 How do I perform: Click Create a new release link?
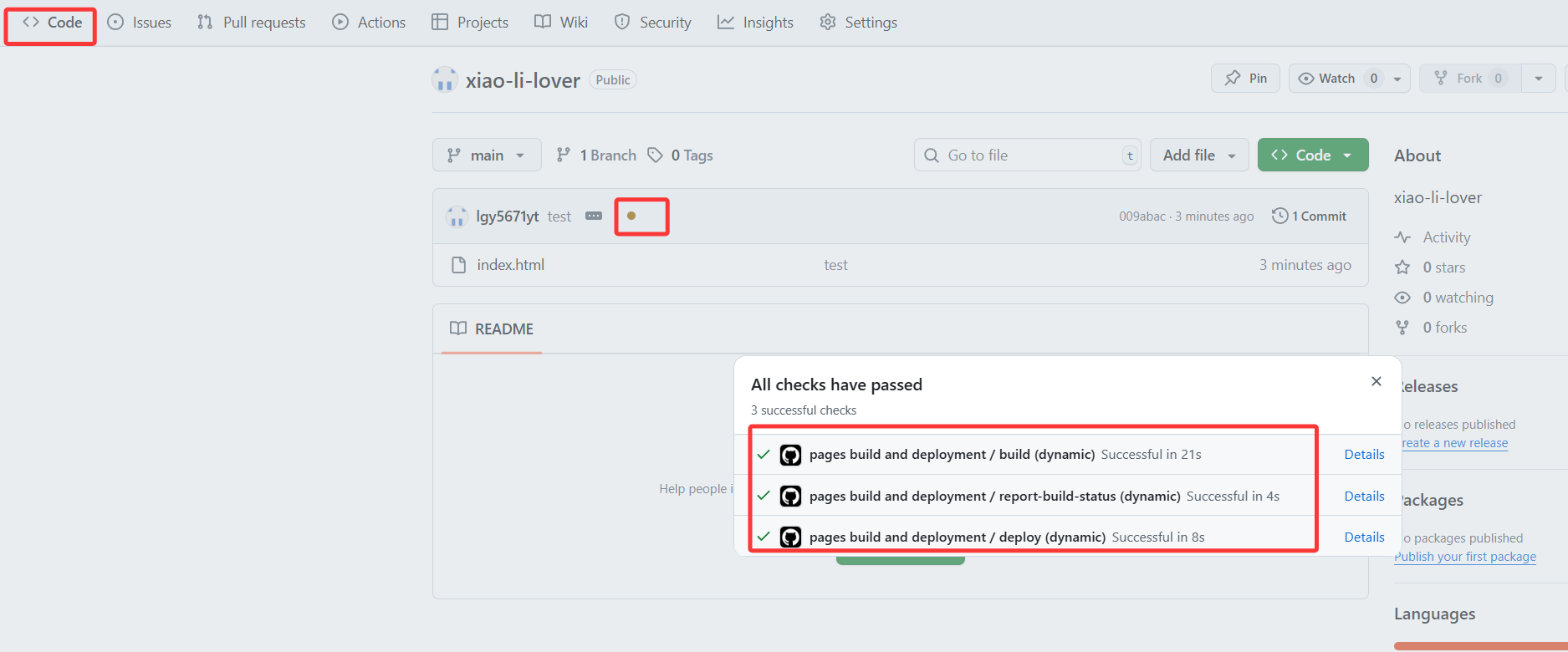1454,443
